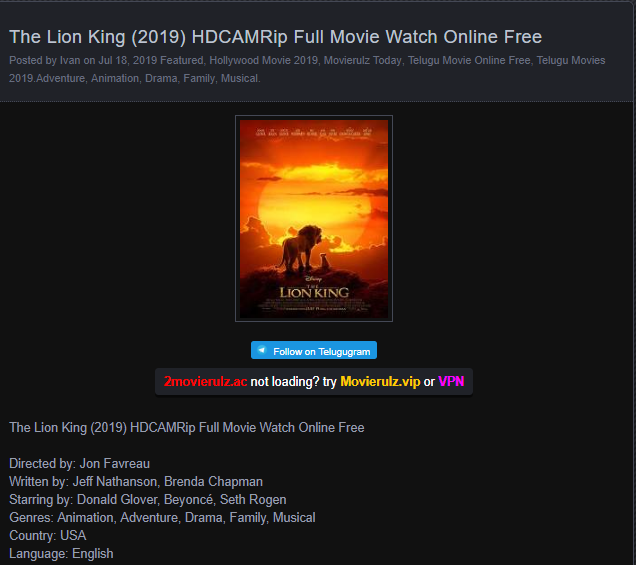This screenshot has height=565, width=636.
Task: Click the Disney Lion King logo on poster
Action: point(314,288)
